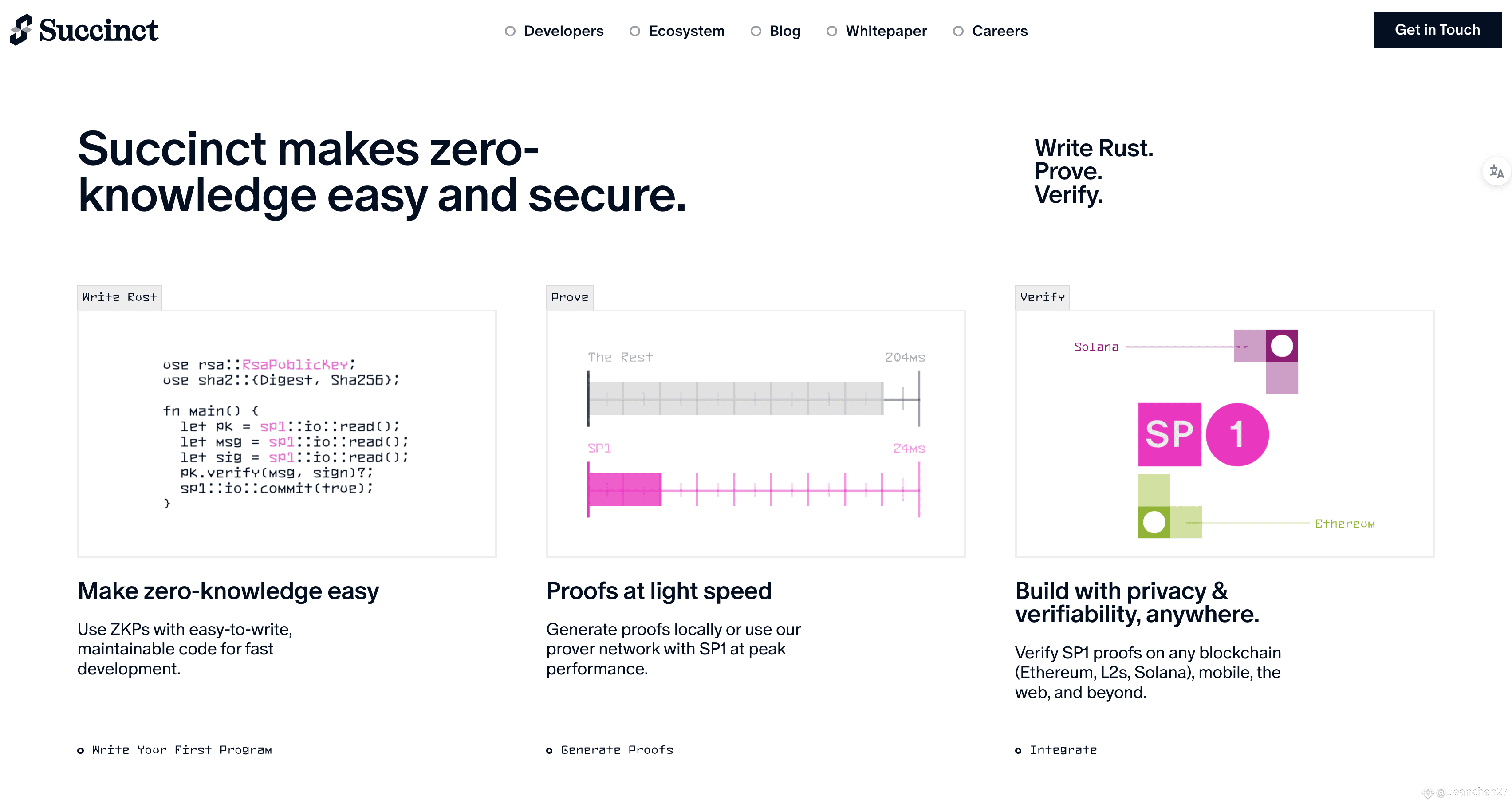Screen dimensions: 1512x804
Task: Click the fn main() line in code
Action: click(x=211, y=411)
